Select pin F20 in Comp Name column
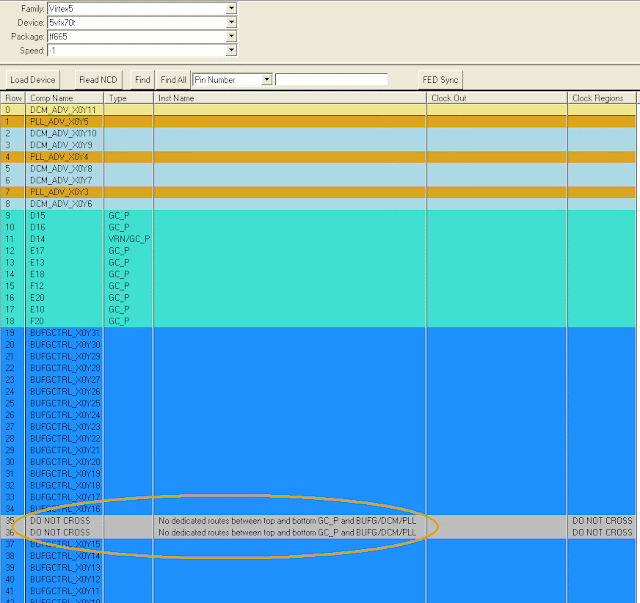Screen dimensions: 640x603 [64, 321]
